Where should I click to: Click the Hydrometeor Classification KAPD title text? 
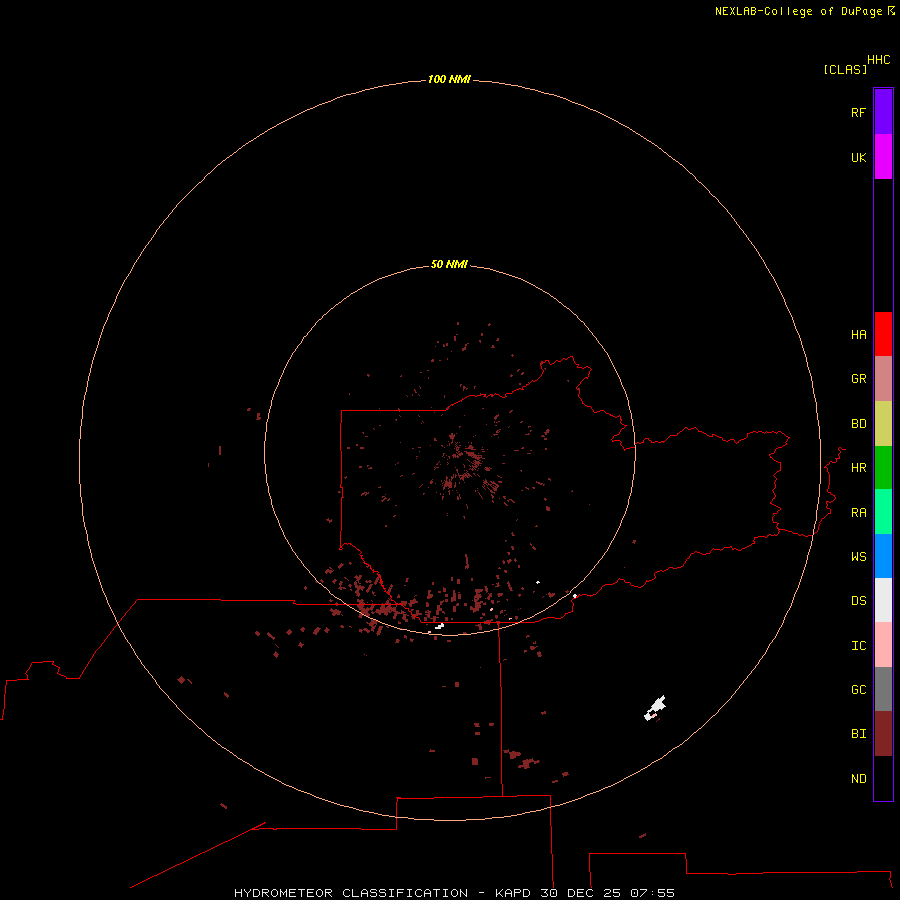[x=454, y=893]
